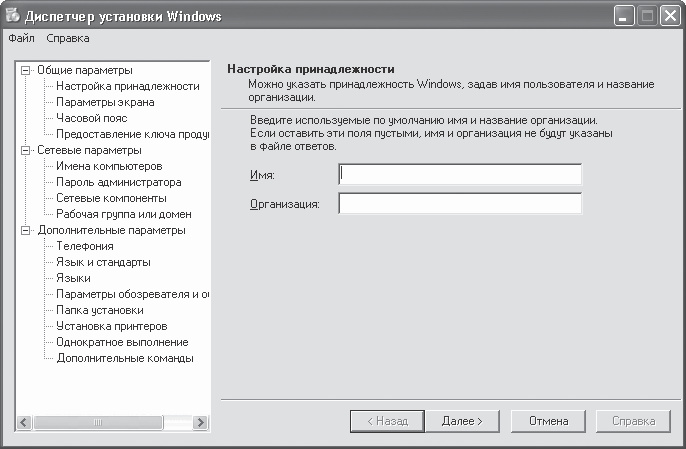Select Настройка принадлежности in the tree

(127, 86)
